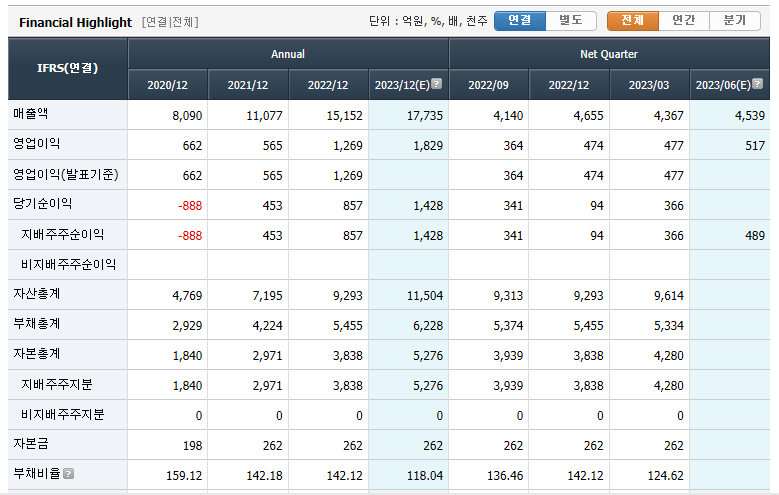Open help icon beside 부채비율 label
779x495 pixels.
tap(69, 474)
